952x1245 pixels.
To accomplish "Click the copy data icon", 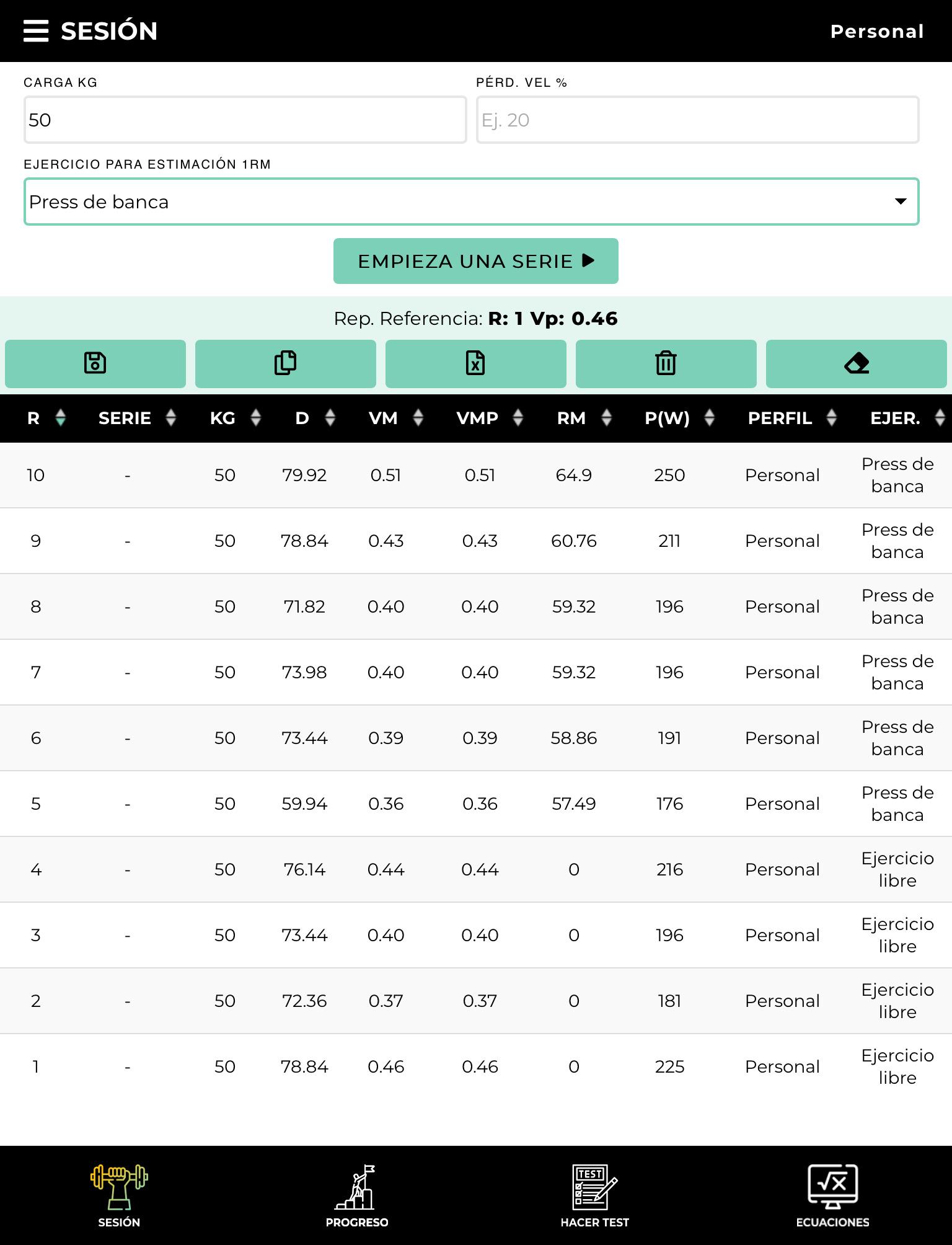I will point(286,364).
